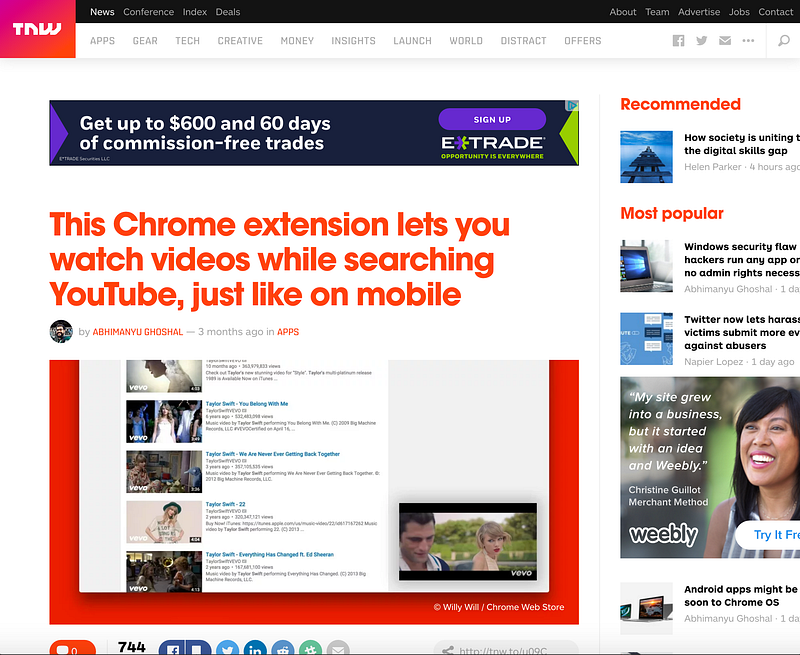Click the '744' share count
This screenshot has width=800, height=655.
coord(132,647)
